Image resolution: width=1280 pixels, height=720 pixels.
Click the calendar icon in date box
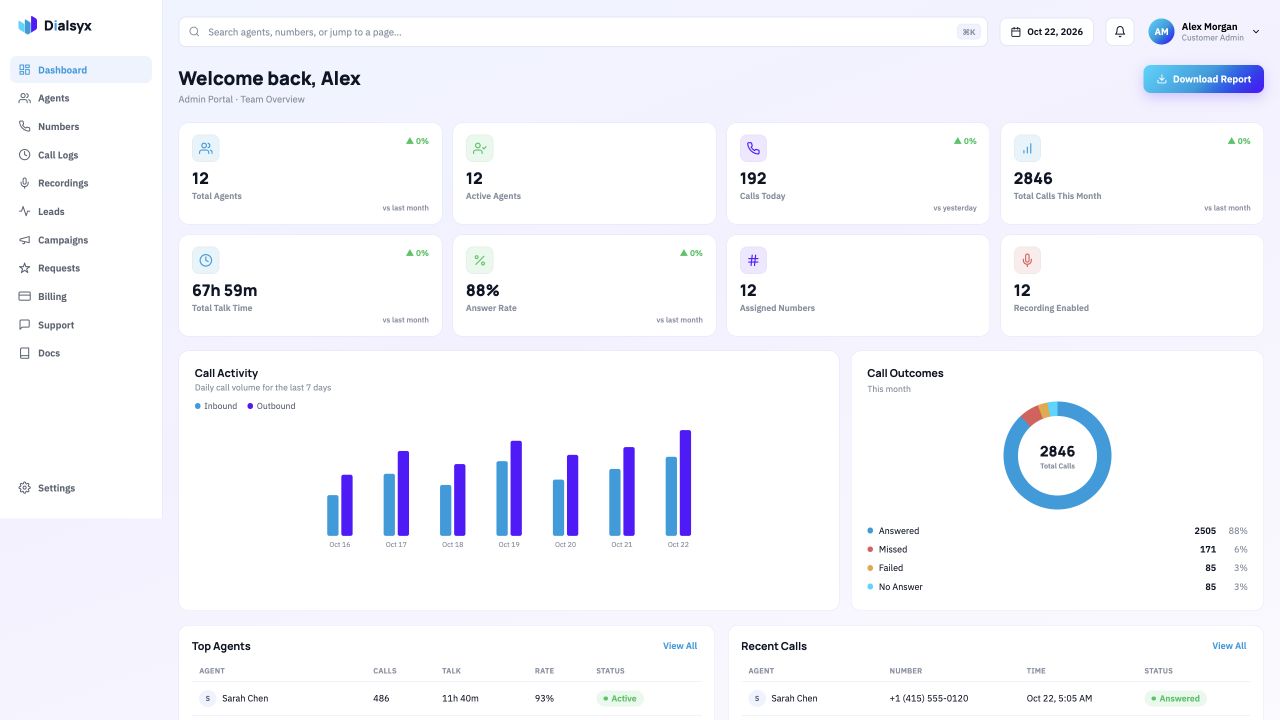pyautogui.click(x=1017, y=32)
